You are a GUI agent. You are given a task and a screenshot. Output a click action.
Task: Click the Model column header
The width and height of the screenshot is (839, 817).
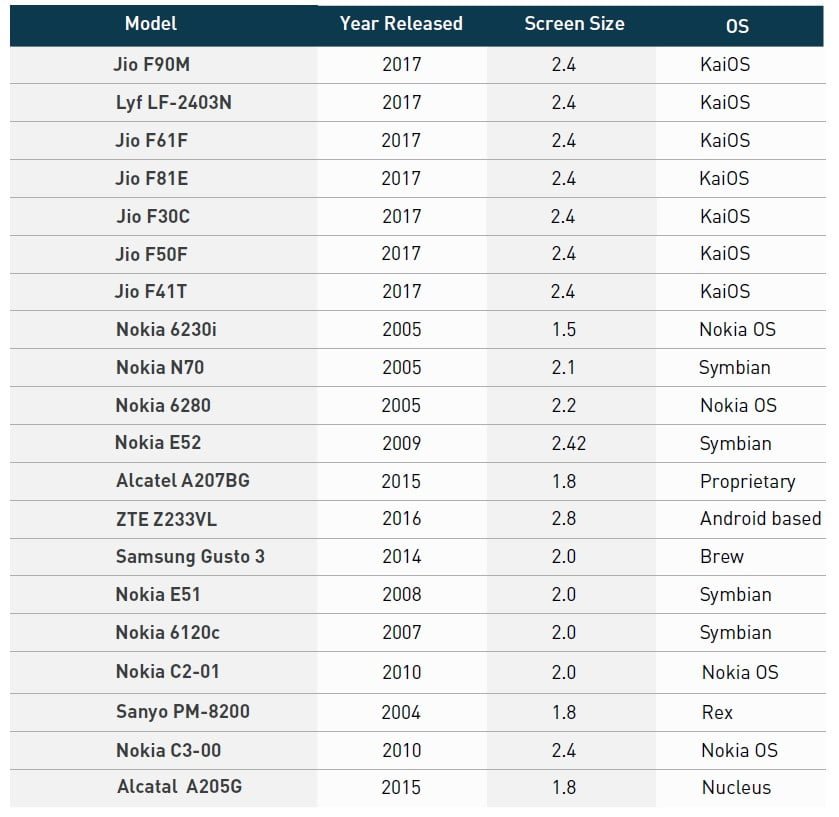point(152,24)
